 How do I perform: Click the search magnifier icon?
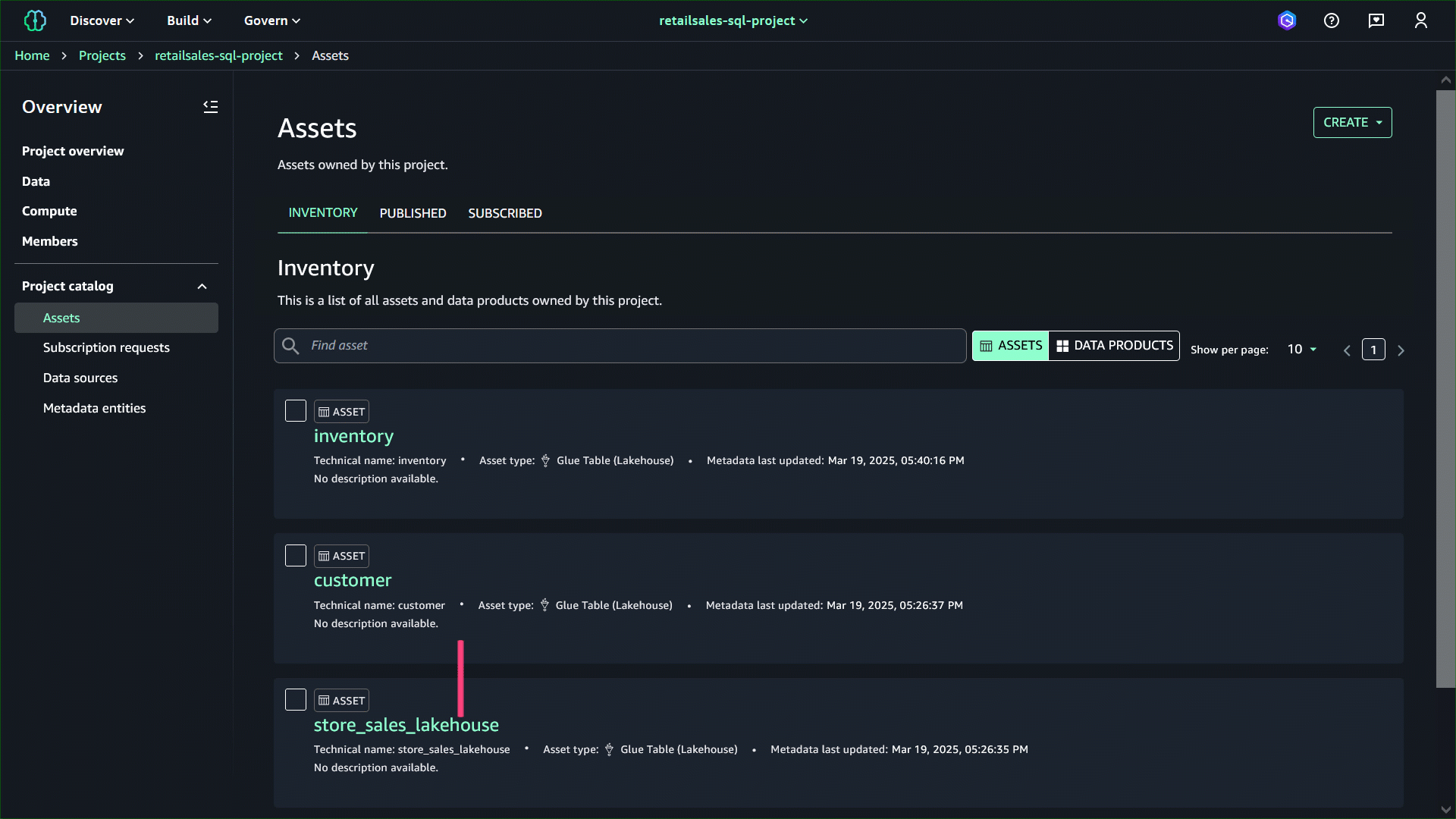290,346
